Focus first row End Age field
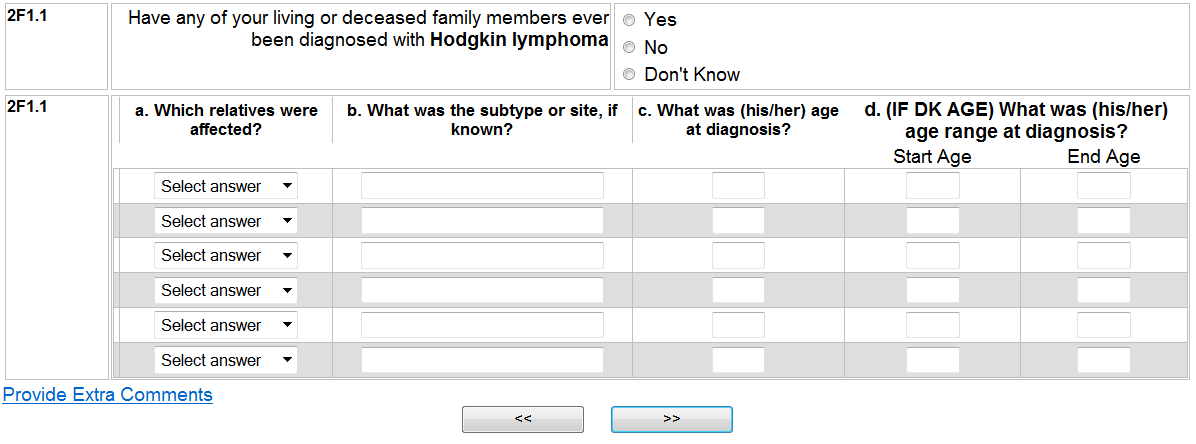 coord(1103,186)
